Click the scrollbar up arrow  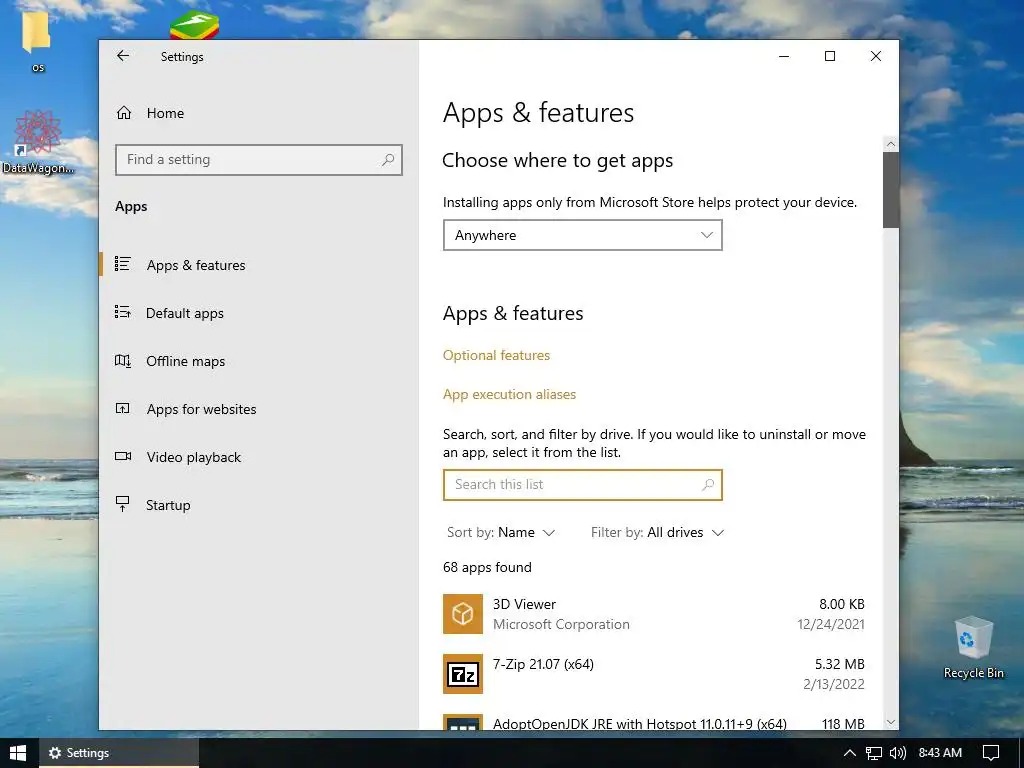[x=891, y=144]
